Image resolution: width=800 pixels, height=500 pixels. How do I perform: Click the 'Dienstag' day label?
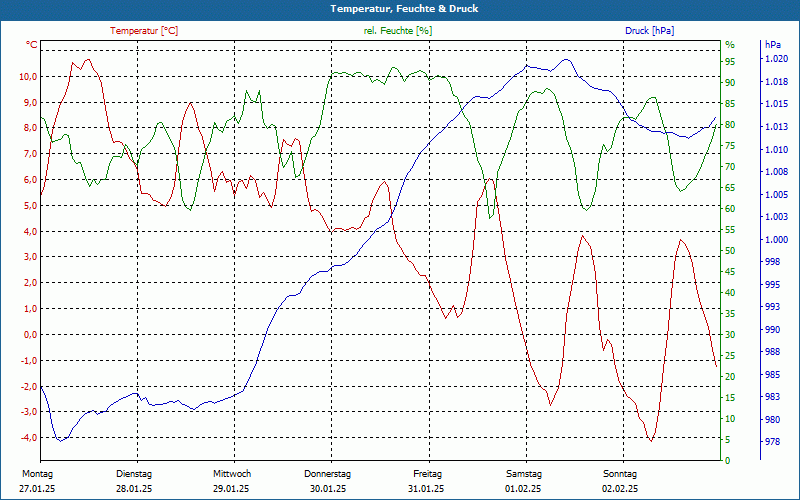[134, 474]
